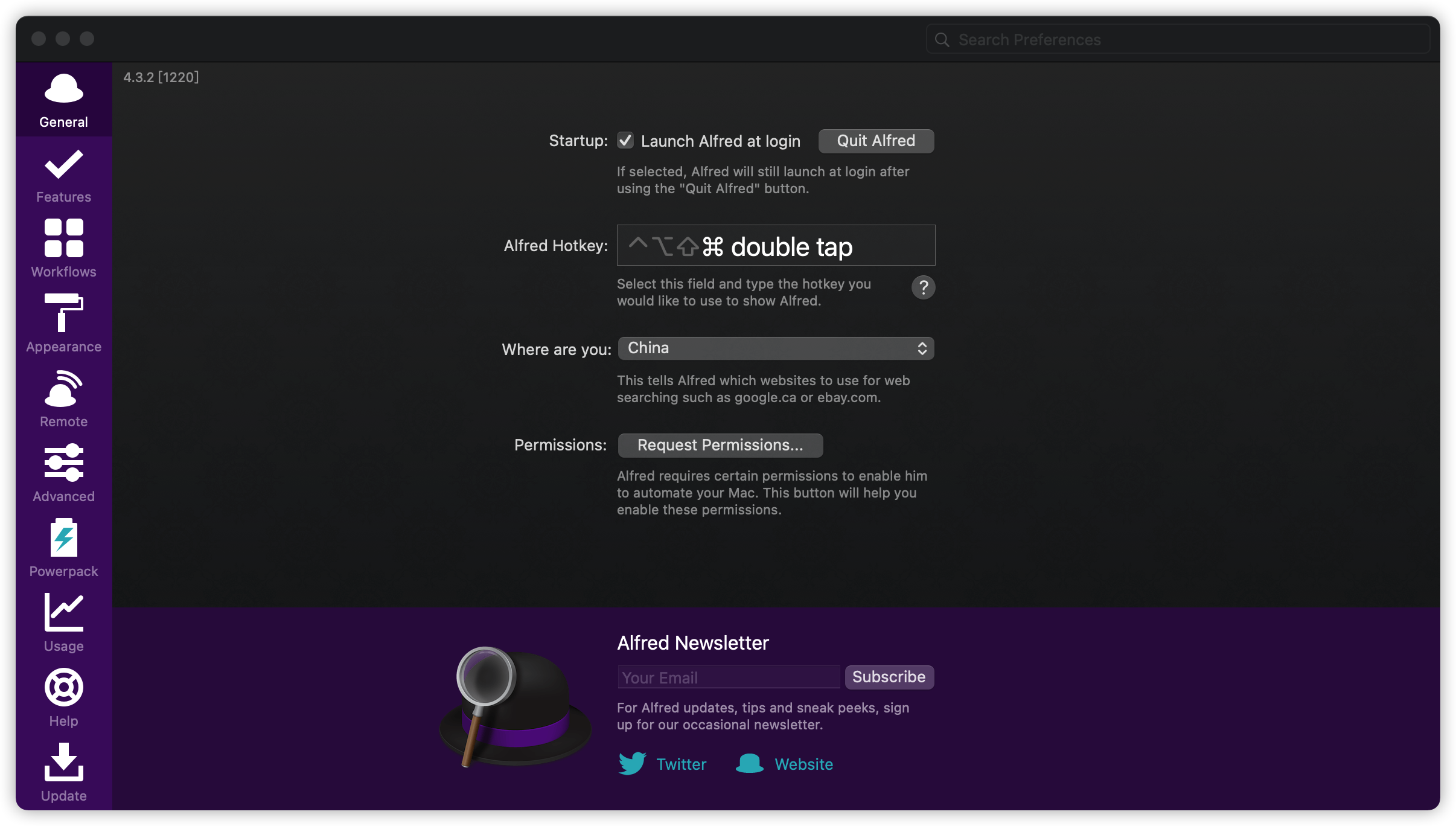
Task: Open the Powerpack section
Action: [x=63, y=548]
